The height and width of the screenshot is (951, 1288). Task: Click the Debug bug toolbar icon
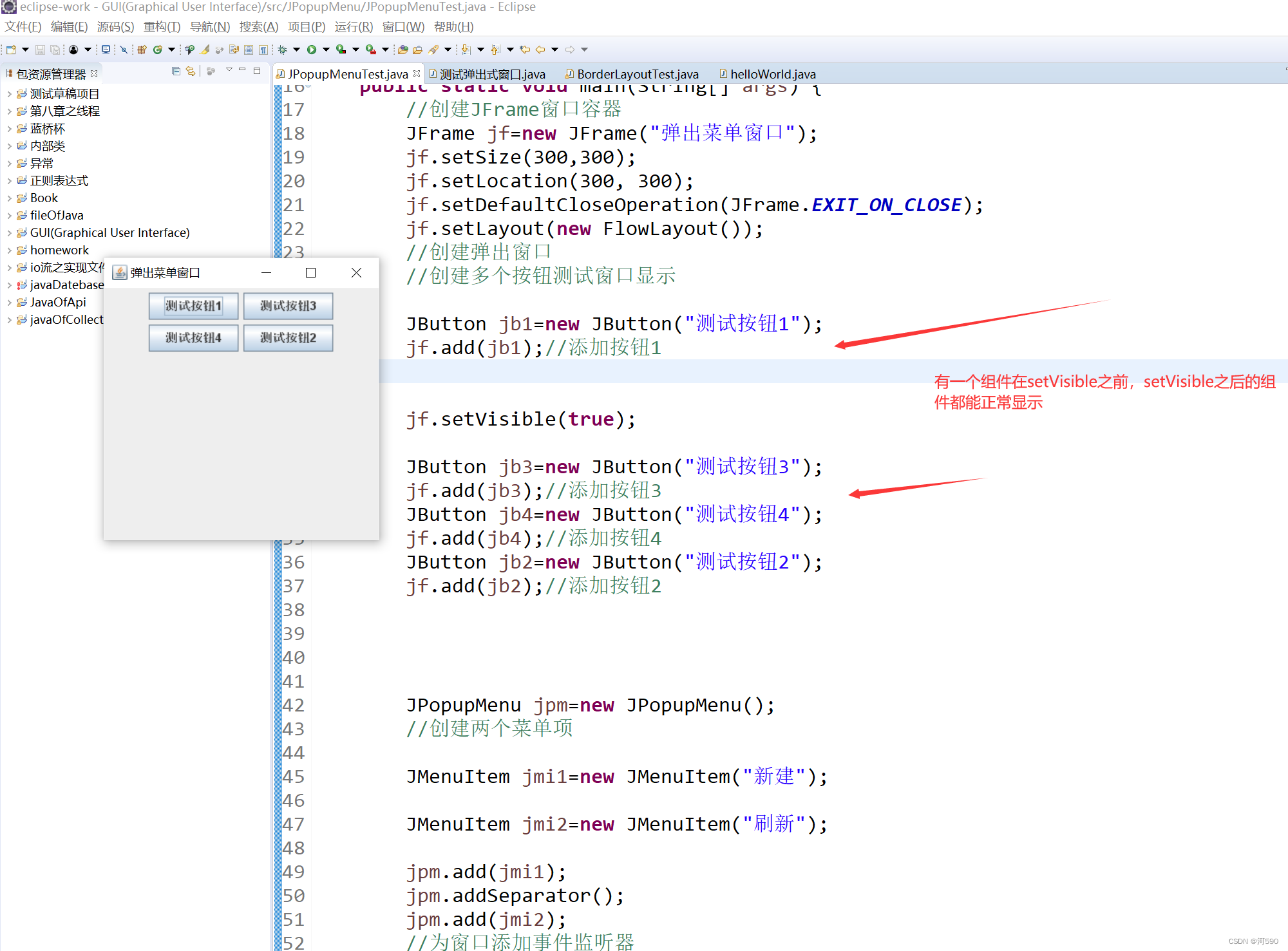[x=282, y=50]
